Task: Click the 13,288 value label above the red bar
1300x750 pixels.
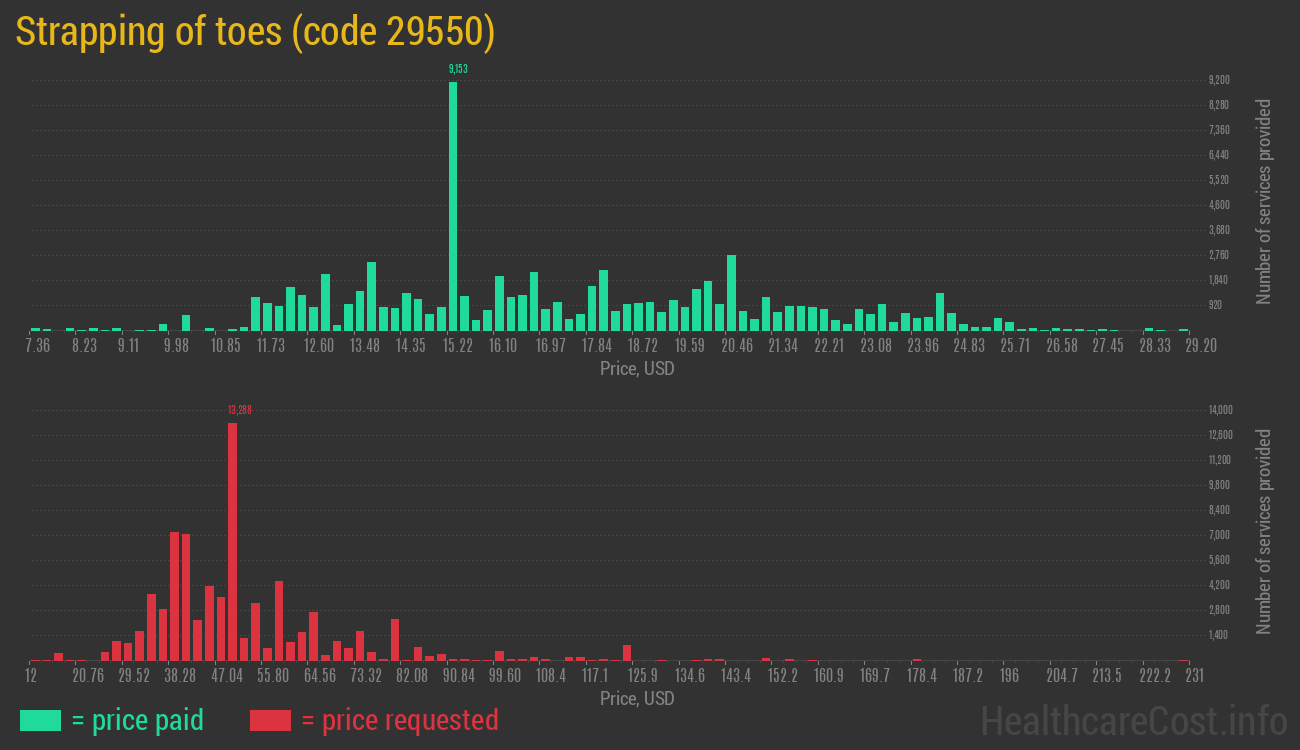Action: tap(238, 410)
